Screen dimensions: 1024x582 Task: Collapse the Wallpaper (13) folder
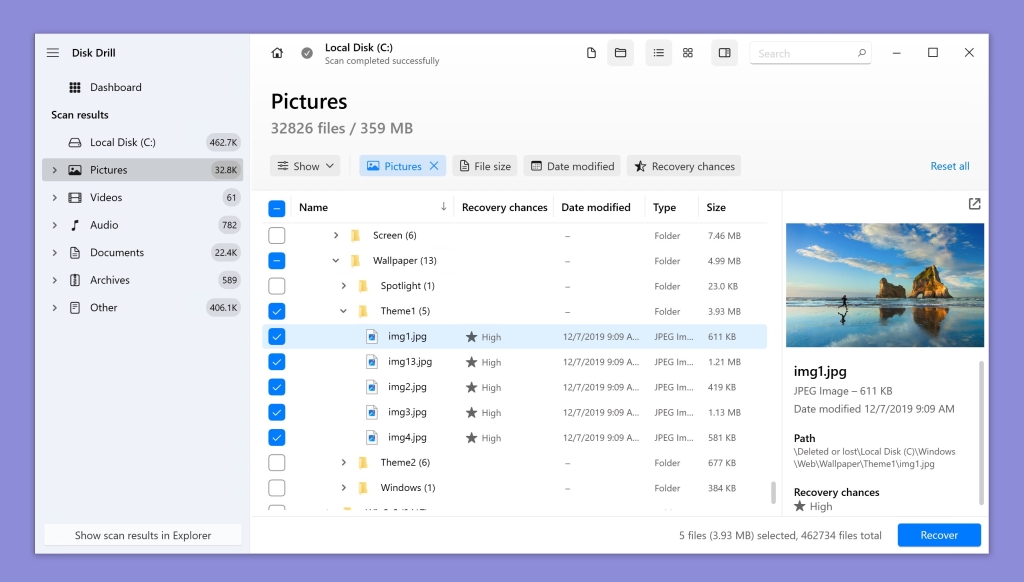click(x=335, y=260)
